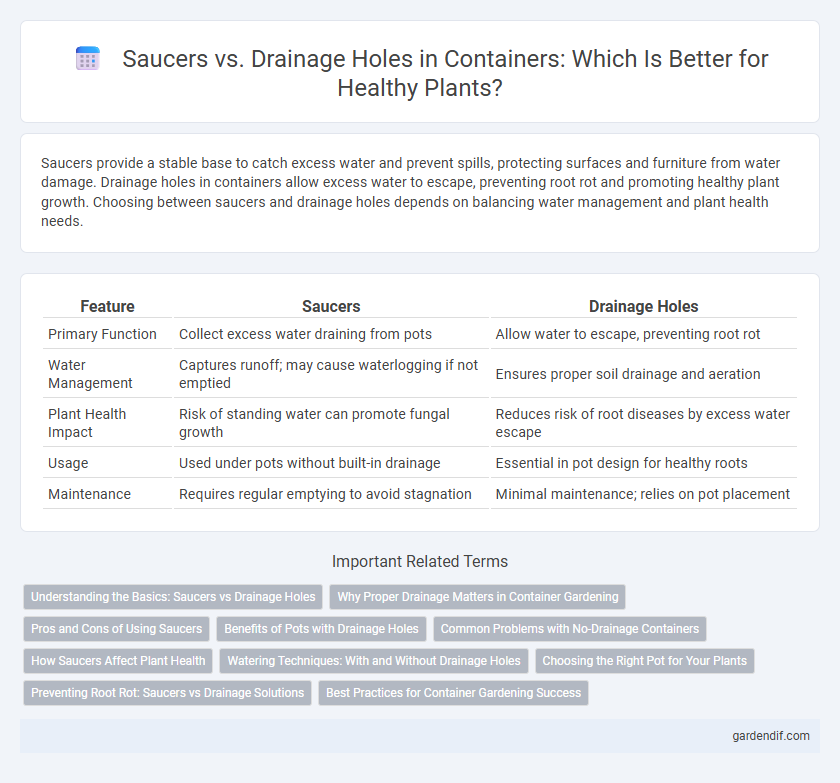Click the Saucers column header
Viewport: 840px width, 783px height.
pos(331,306)
